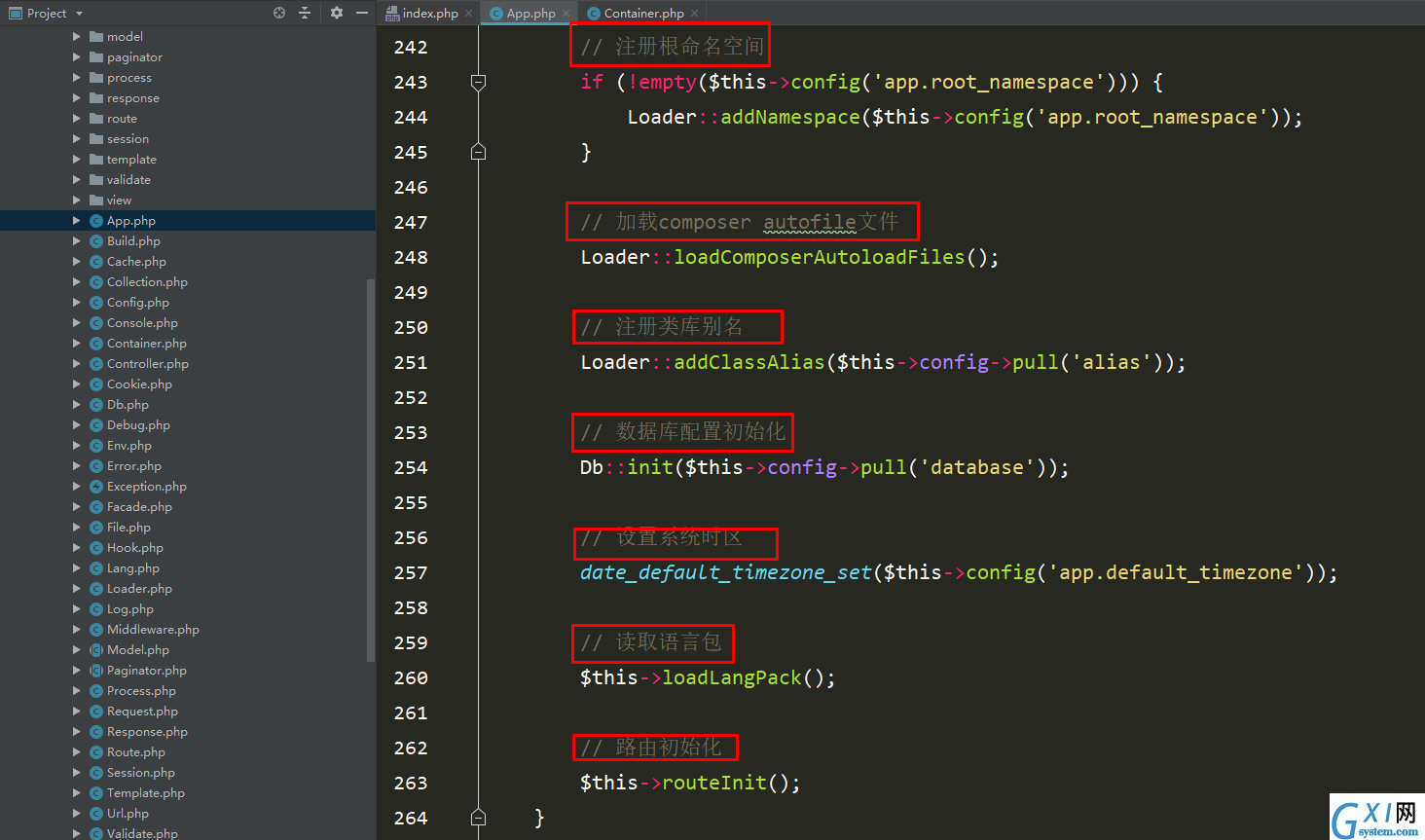Close the index.php tab
1425x840 pixels.
468,14
